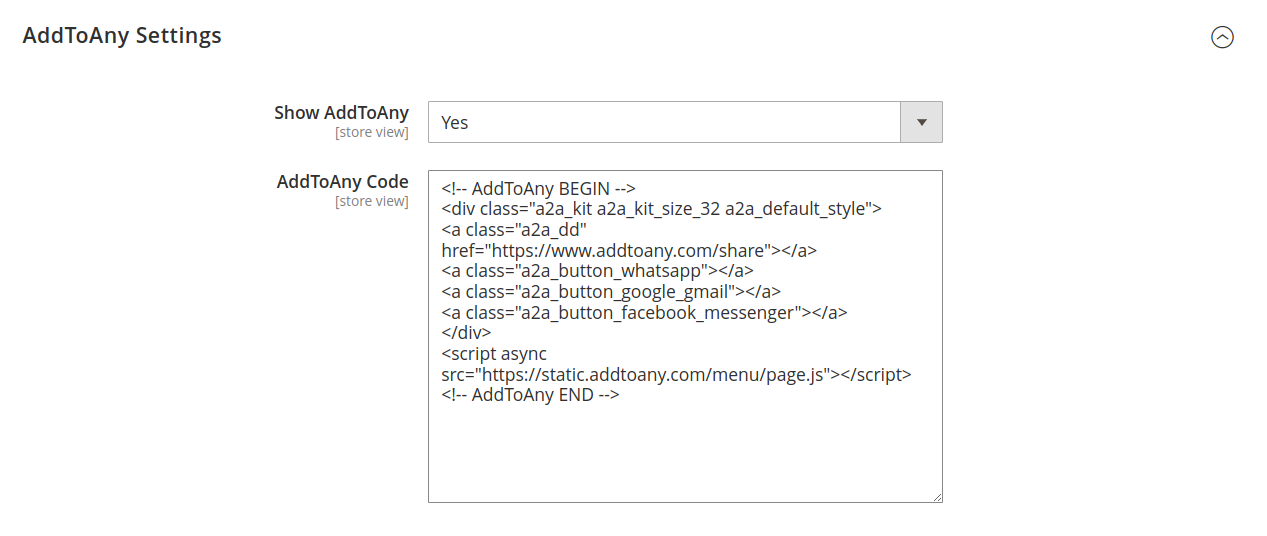Click the dropdown arrow beside Yes
This screenshot has height=536, width=1267.
coord(922,122)
